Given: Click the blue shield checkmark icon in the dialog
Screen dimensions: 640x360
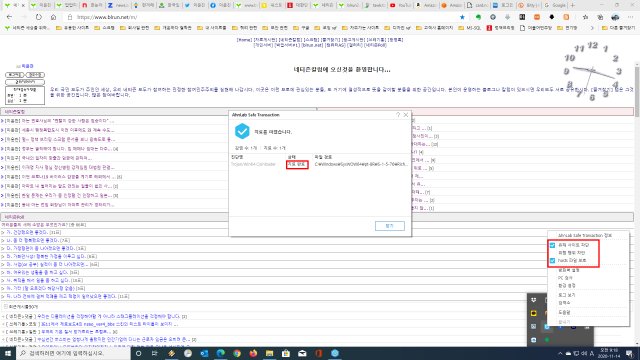Looking at the screenshot, I should 242,131.
